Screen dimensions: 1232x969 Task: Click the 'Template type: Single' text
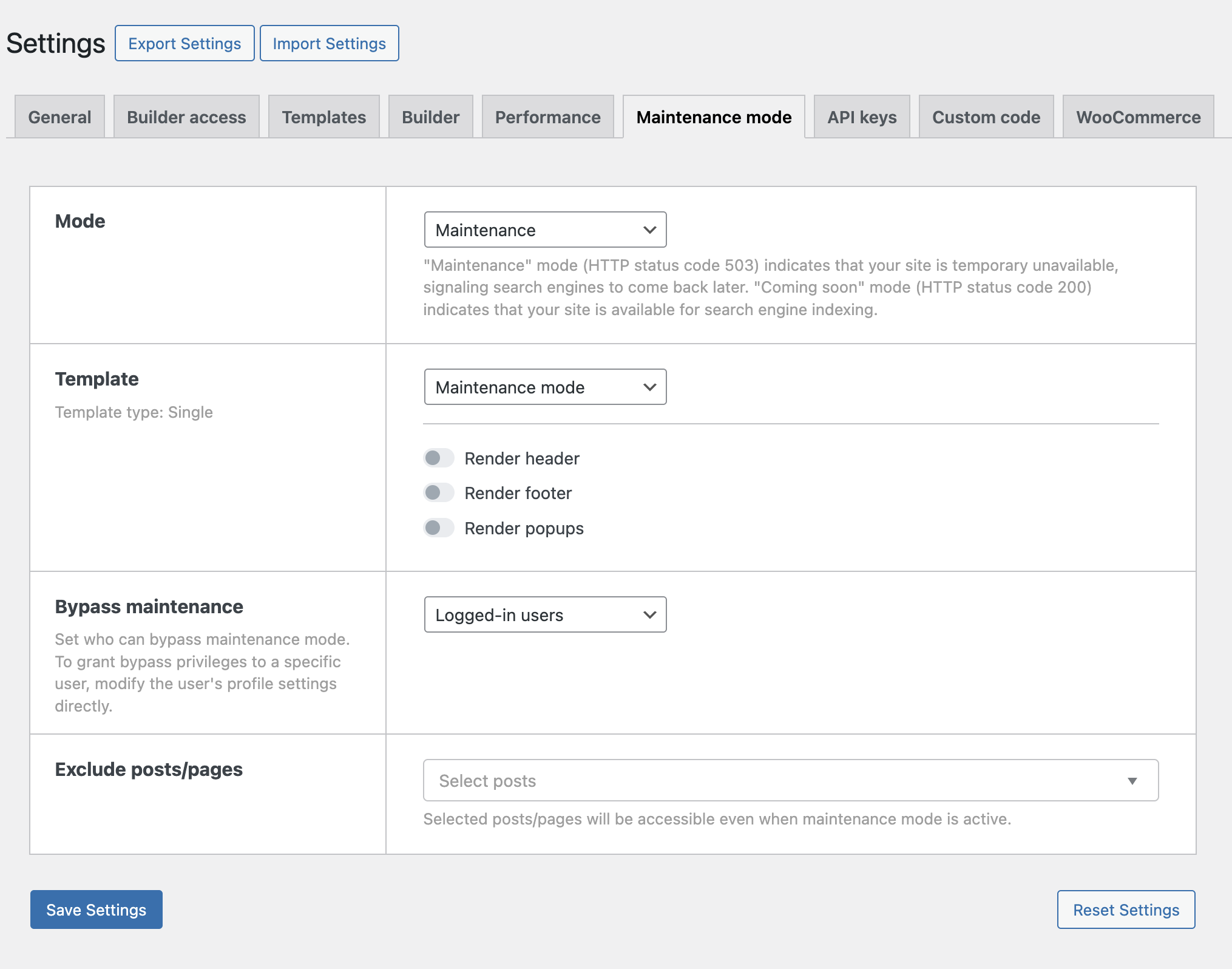(x=134, y=412)
